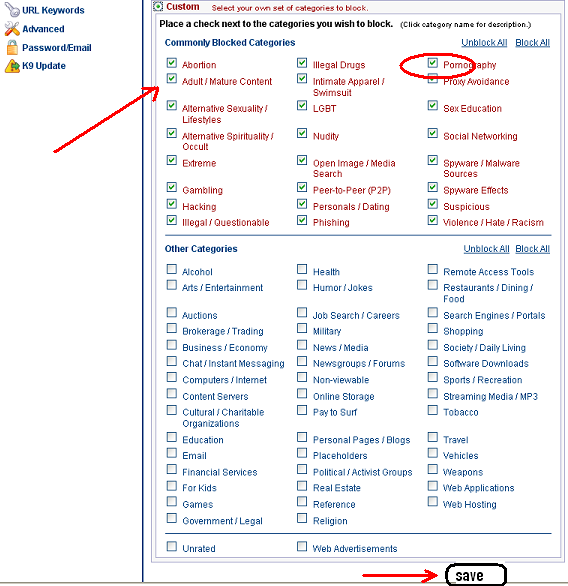Viewport: 568px width, 586px height.
Task: Tick Web Advertisements checkbox
Action: pyautogui.click(x=302, y=546)
